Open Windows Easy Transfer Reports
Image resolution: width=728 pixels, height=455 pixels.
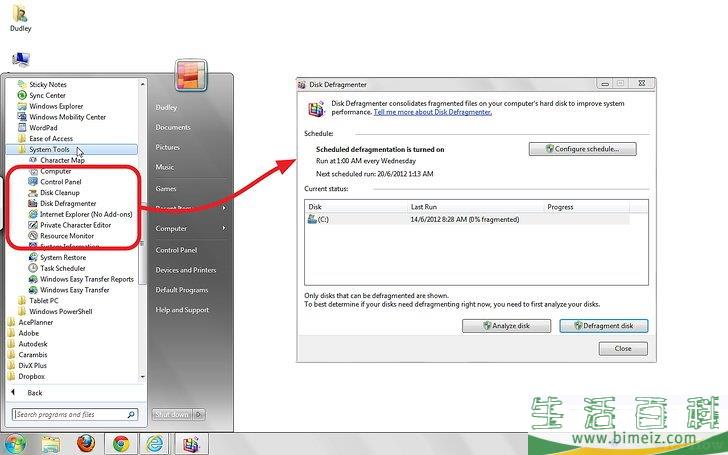(x=86, y=279)
